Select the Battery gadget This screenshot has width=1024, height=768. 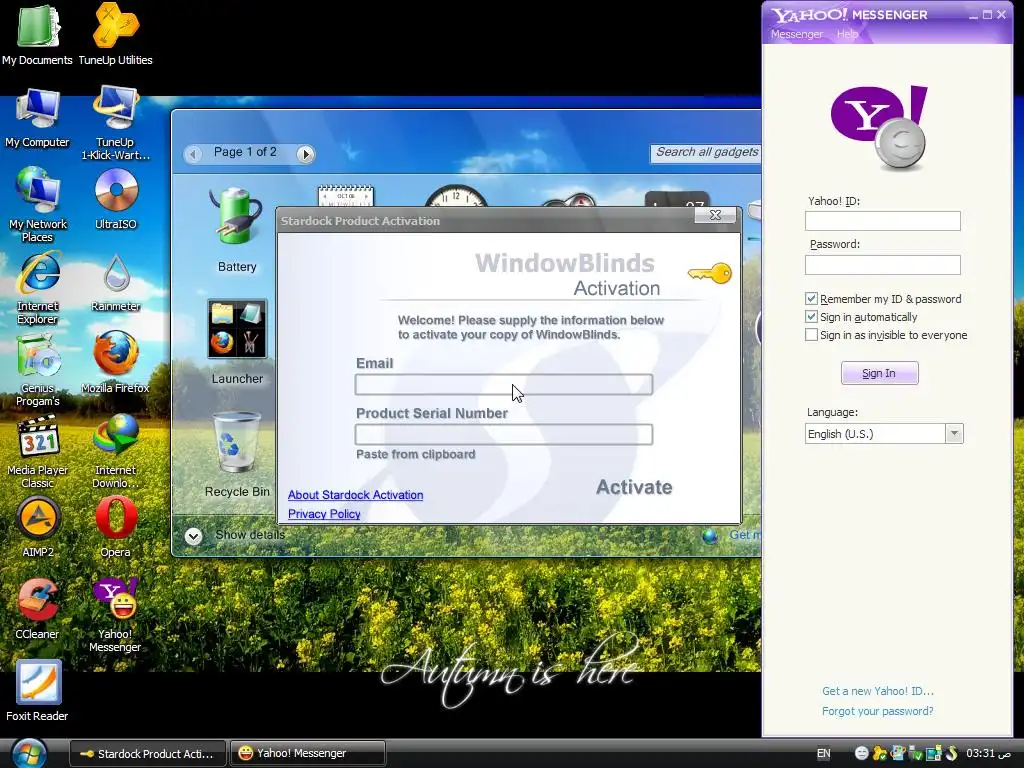236,230
